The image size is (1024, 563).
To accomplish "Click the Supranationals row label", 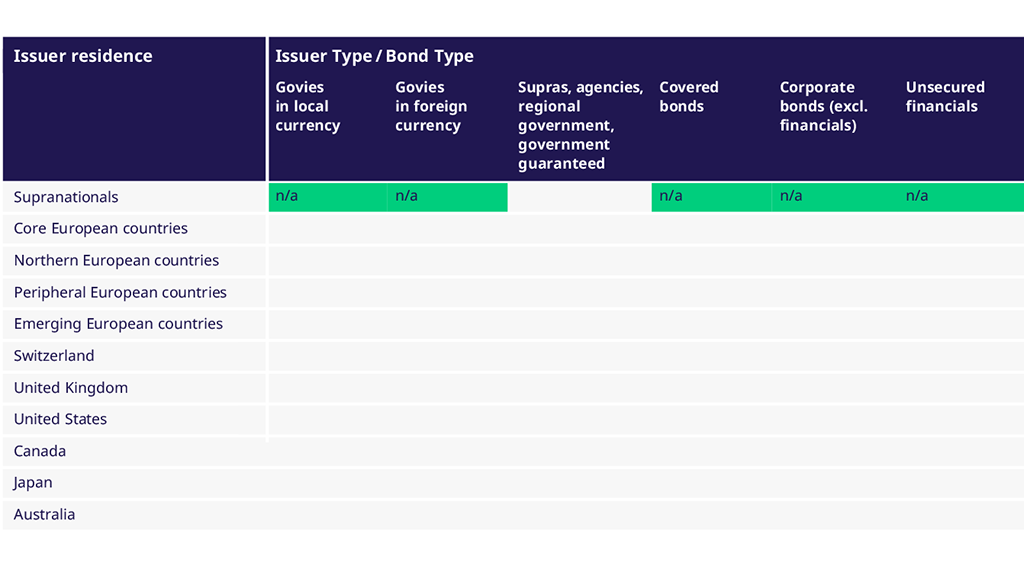I will pos(66,197).
